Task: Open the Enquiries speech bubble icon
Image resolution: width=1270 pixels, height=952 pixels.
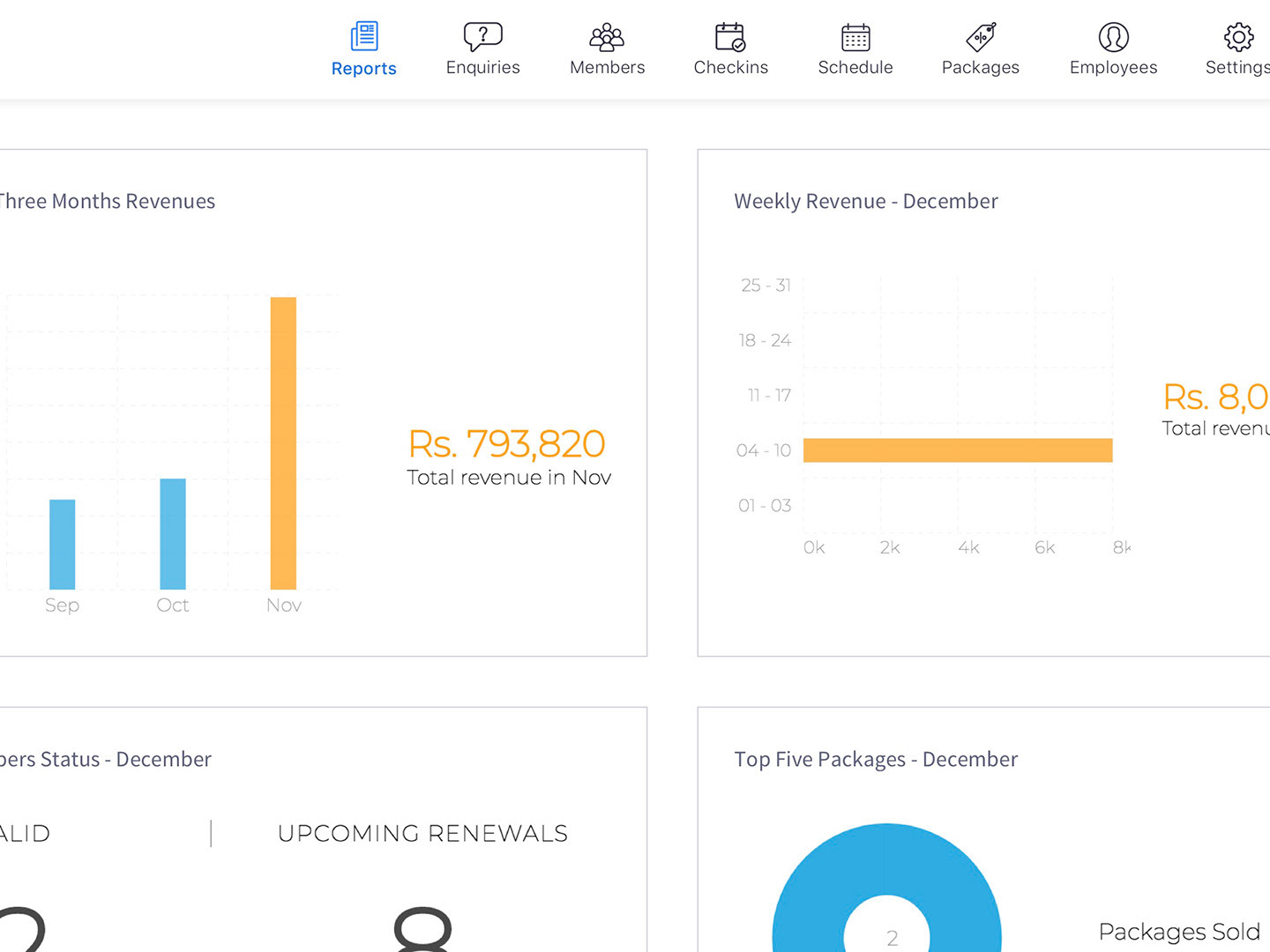Action: pyautogui.click(x=483, y=36)
